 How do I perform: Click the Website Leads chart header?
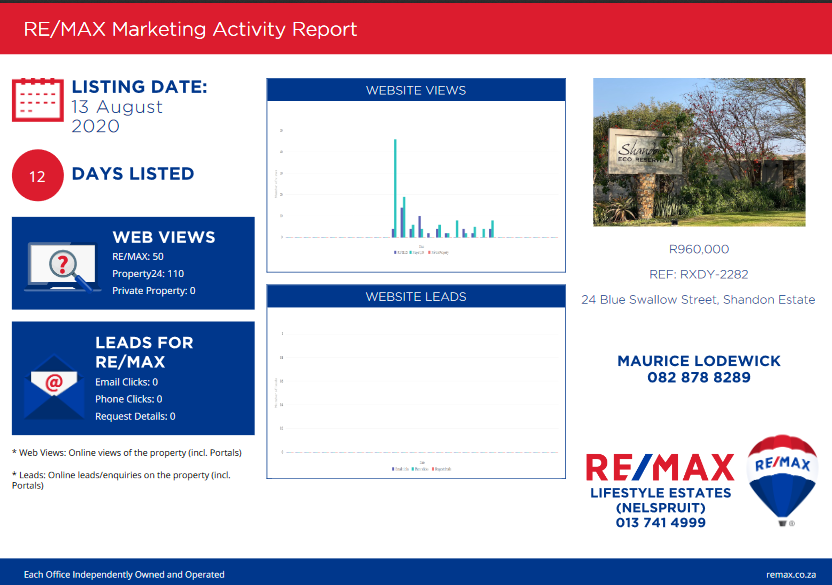click(416, 297)
